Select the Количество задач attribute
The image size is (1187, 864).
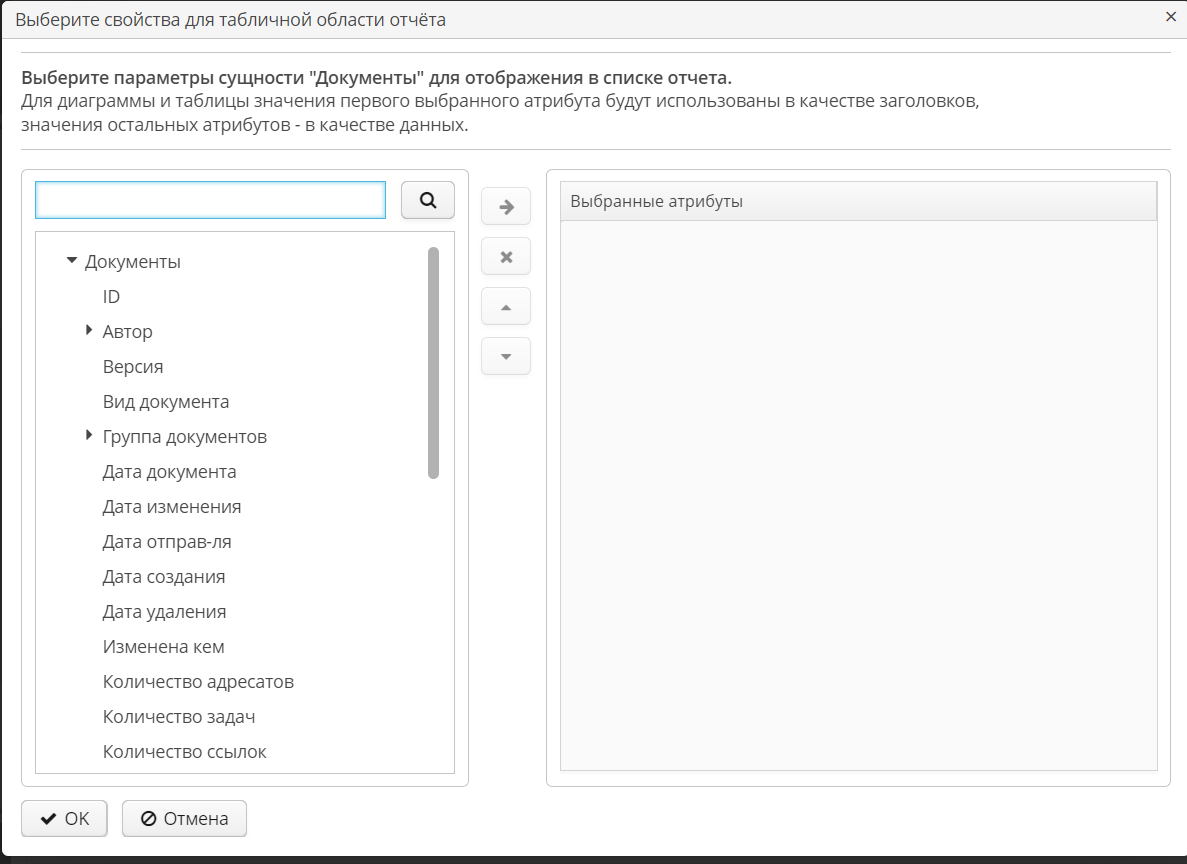click(179, 717)
